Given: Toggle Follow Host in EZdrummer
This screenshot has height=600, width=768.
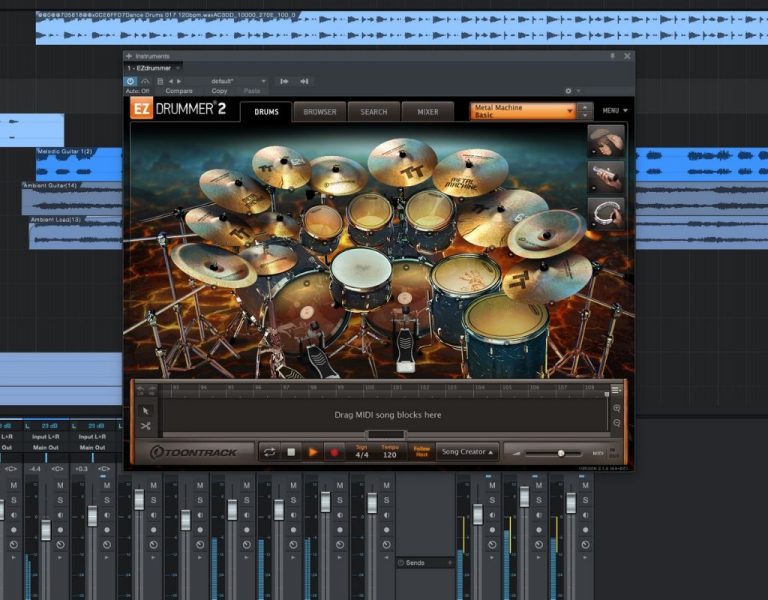Looking at the screenshot, I should [x=422, y=451].
